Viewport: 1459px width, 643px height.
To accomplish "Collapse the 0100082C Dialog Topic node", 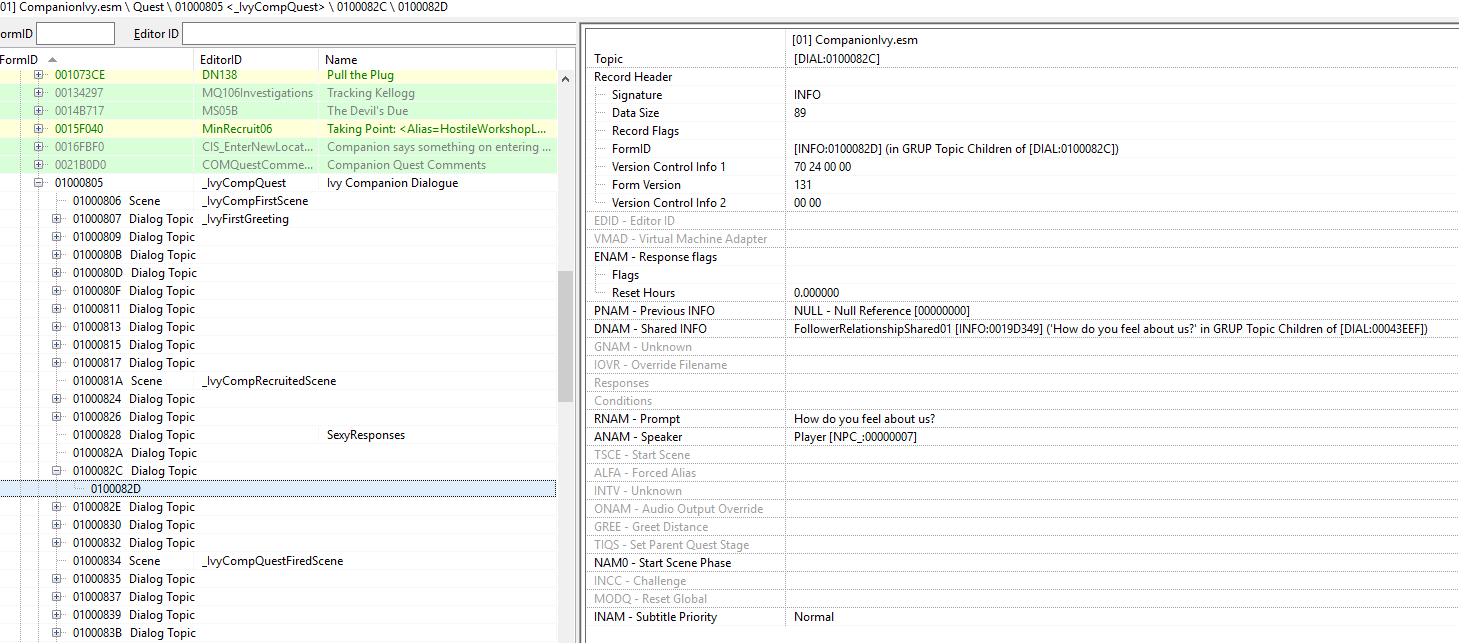I will pos(57,471).
